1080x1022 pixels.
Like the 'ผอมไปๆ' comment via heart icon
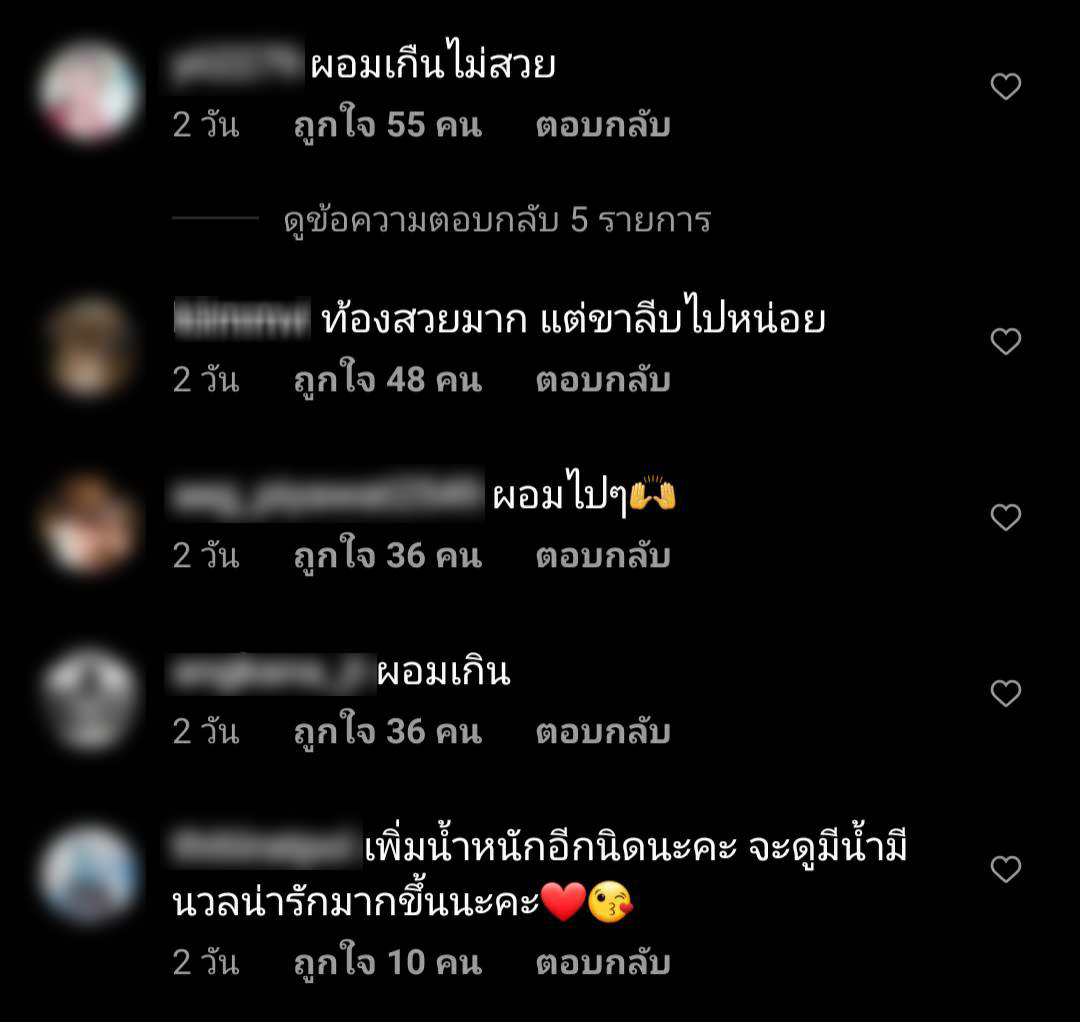[x=1006, y=517]
